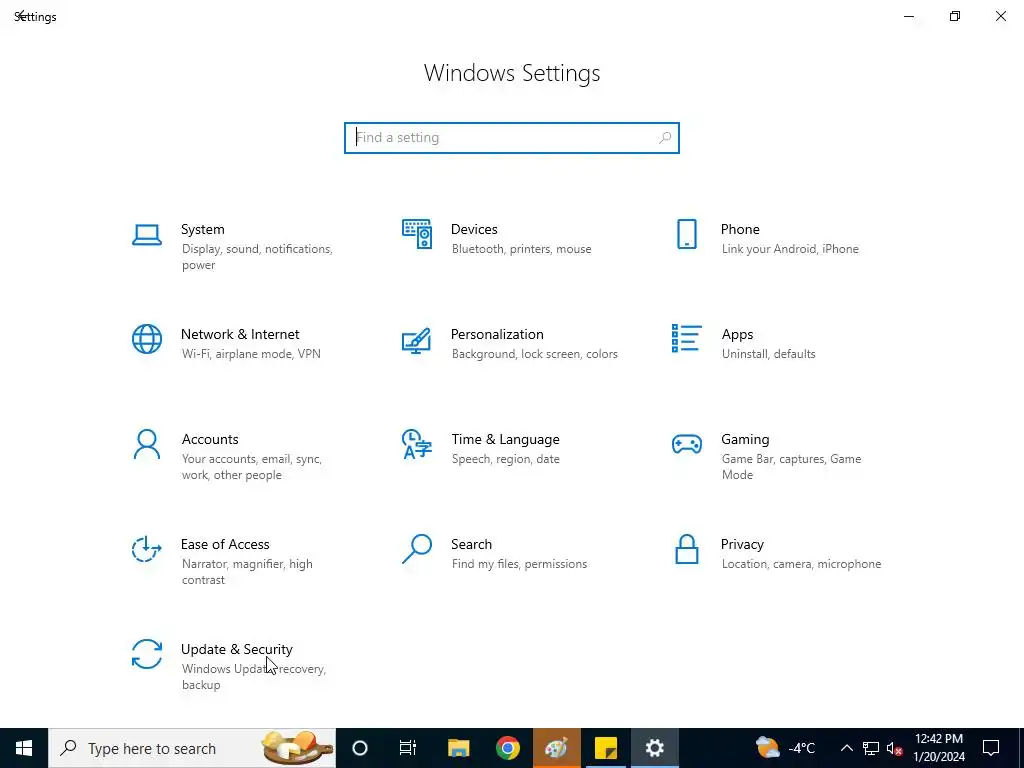This screenshot has width=1024, height=768.
Task: Open the weather widget showing -4°C
Action: click(785, 748)
